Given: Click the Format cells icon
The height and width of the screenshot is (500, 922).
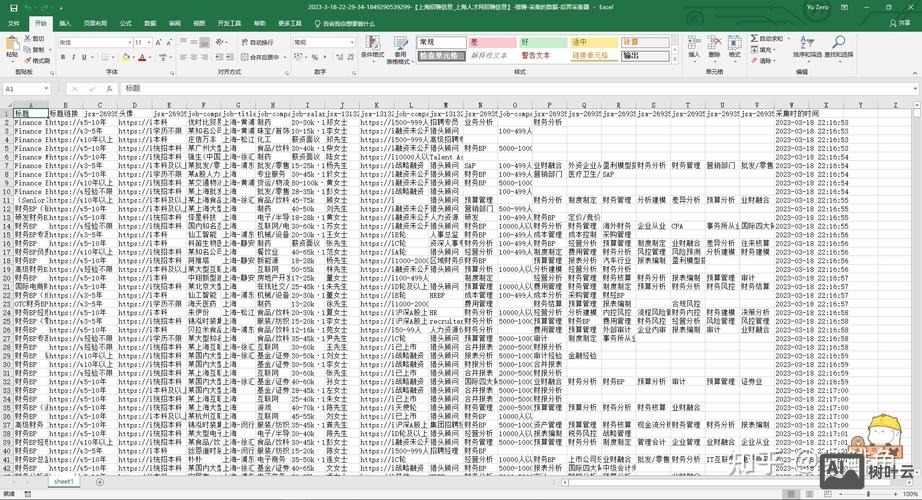Looking at the screenshot, I should [734, 43].
